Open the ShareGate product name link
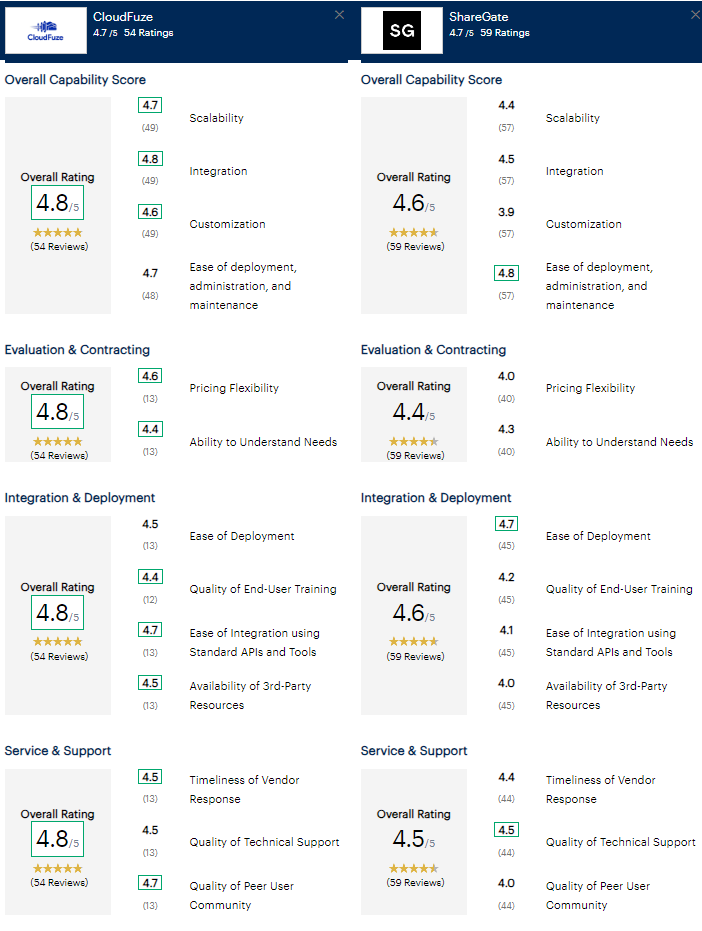This screenshot has width=702, height=931. (475, 17)
